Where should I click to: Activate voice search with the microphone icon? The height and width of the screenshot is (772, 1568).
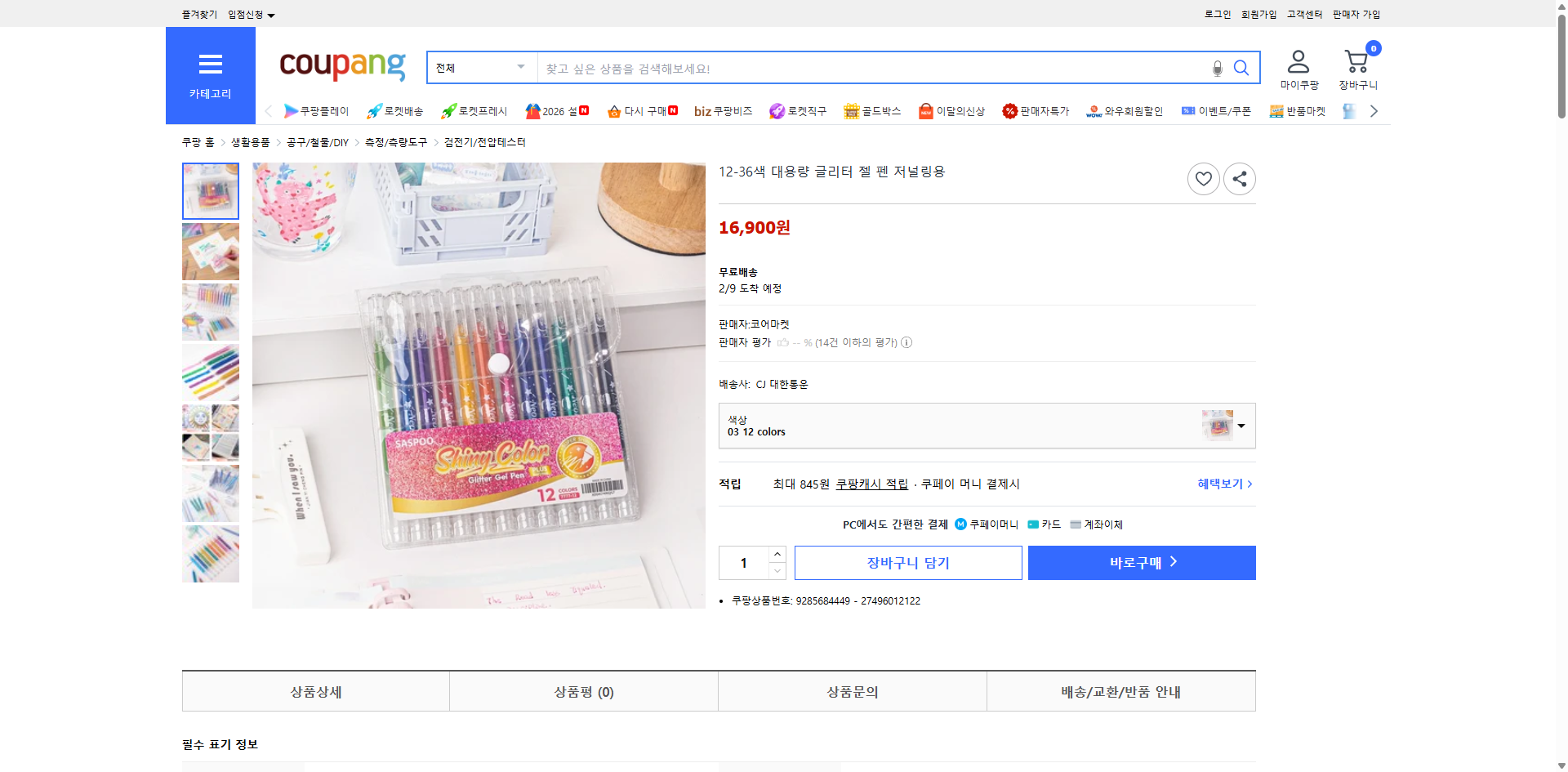[1217, 68]
